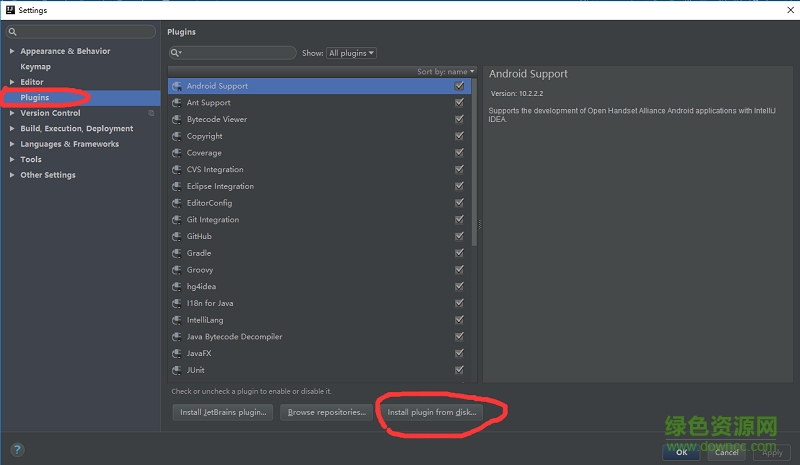Screen dimensions: 800x465
Task: Open the Show All plugins dropdown
Action: [351, 53]
